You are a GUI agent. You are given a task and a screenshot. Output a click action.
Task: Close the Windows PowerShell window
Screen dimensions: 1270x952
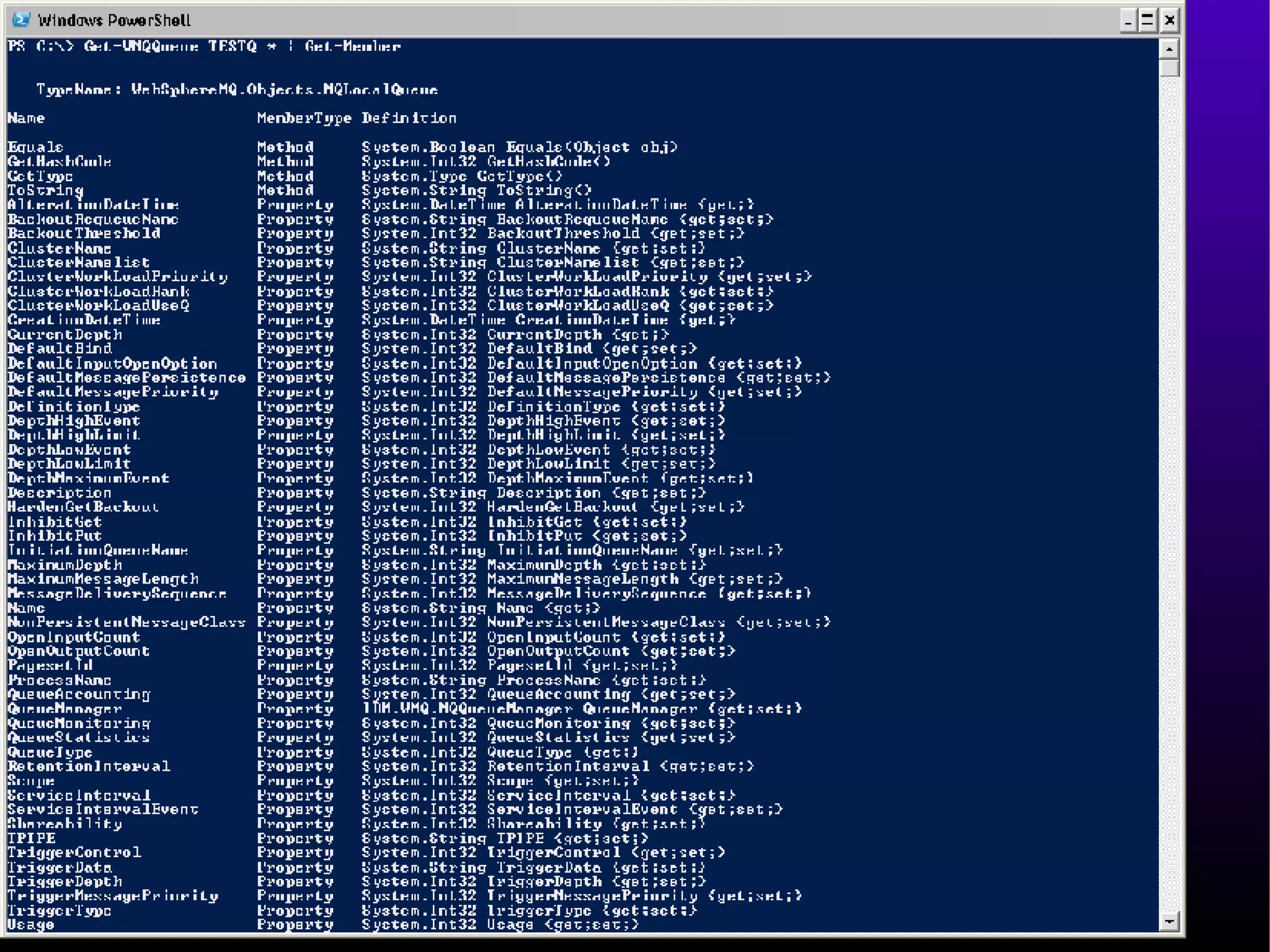point(1169,21)
